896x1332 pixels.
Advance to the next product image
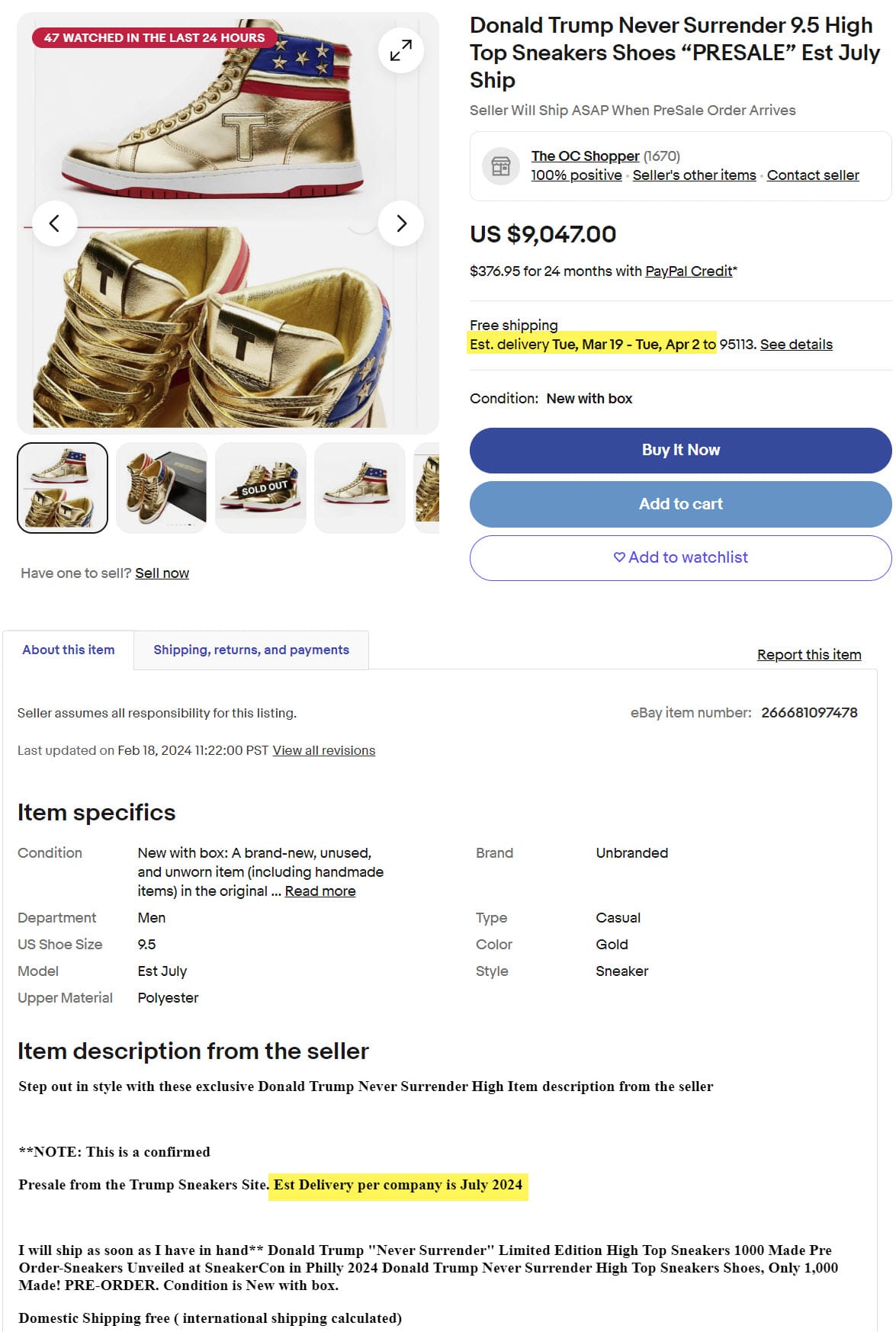pos(401,223)
